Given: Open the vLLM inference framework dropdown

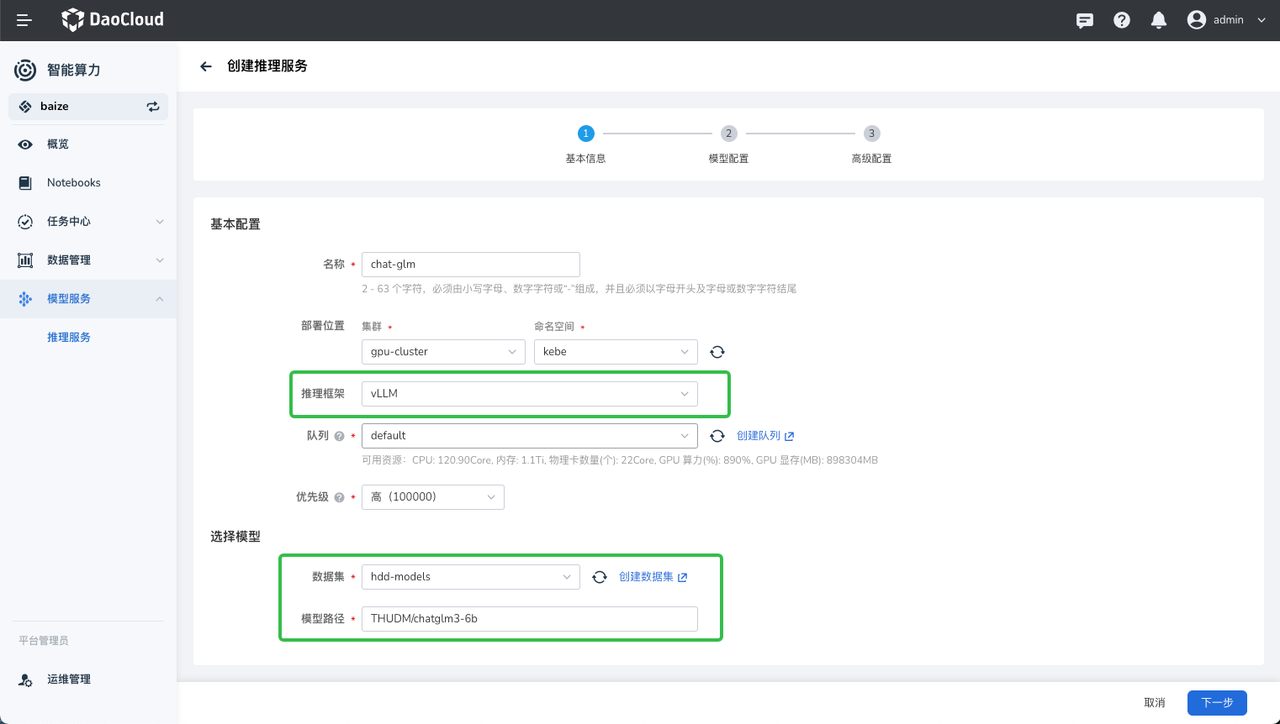Looking at the screenshot, I should click(529, 394).
